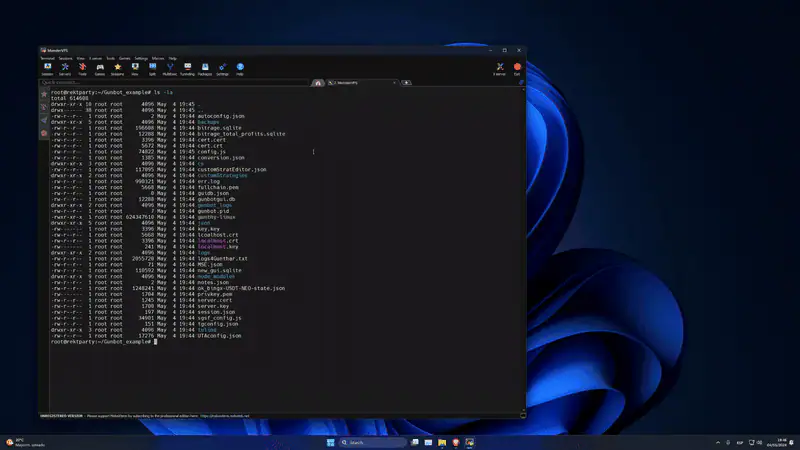Click the Split terminal icon

coord(152,69)
